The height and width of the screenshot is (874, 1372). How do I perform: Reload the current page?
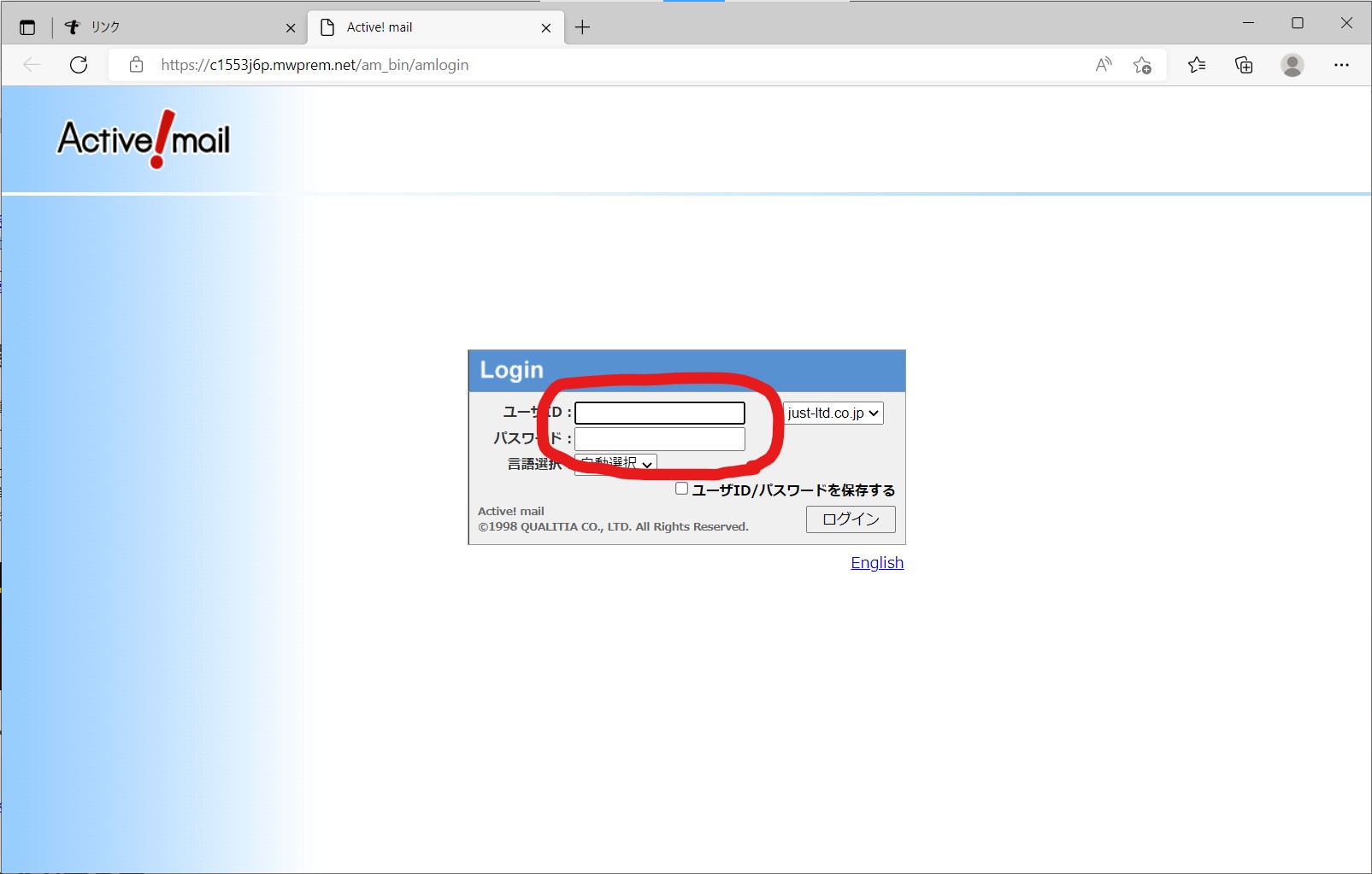tap(79, 65)
